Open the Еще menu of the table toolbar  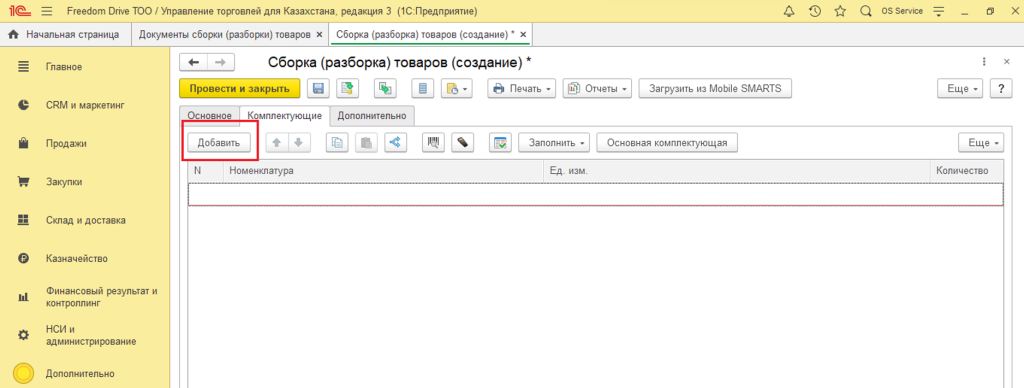click(x=981, y=142)
